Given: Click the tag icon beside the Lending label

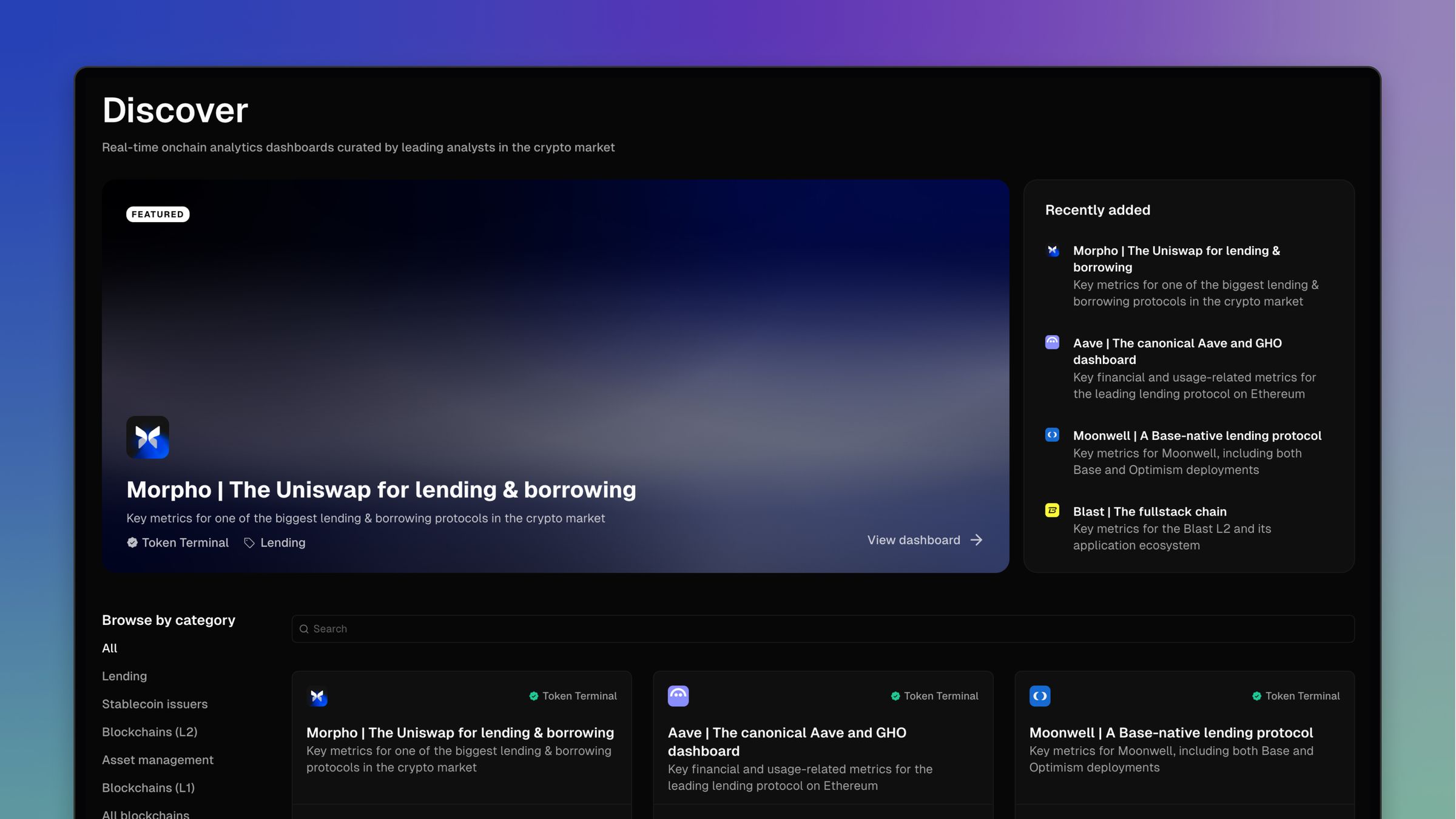Looking at the screenshot, I should [248, 542].
